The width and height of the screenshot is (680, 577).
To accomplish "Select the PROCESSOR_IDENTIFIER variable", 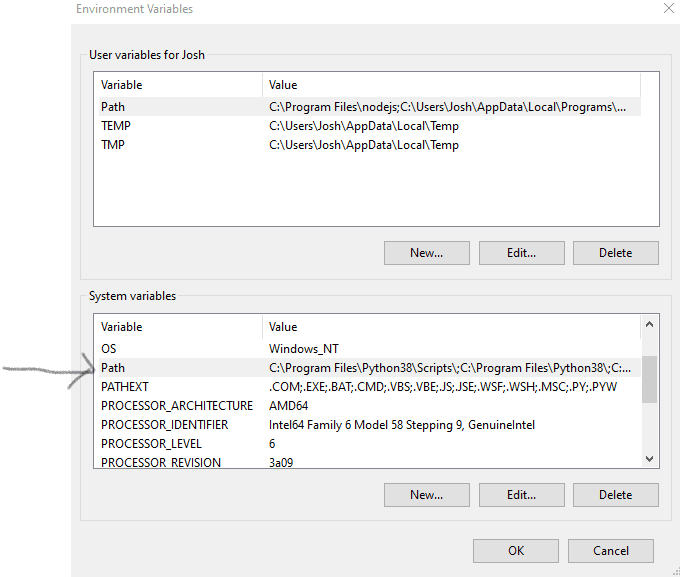I will click(368, 425).
